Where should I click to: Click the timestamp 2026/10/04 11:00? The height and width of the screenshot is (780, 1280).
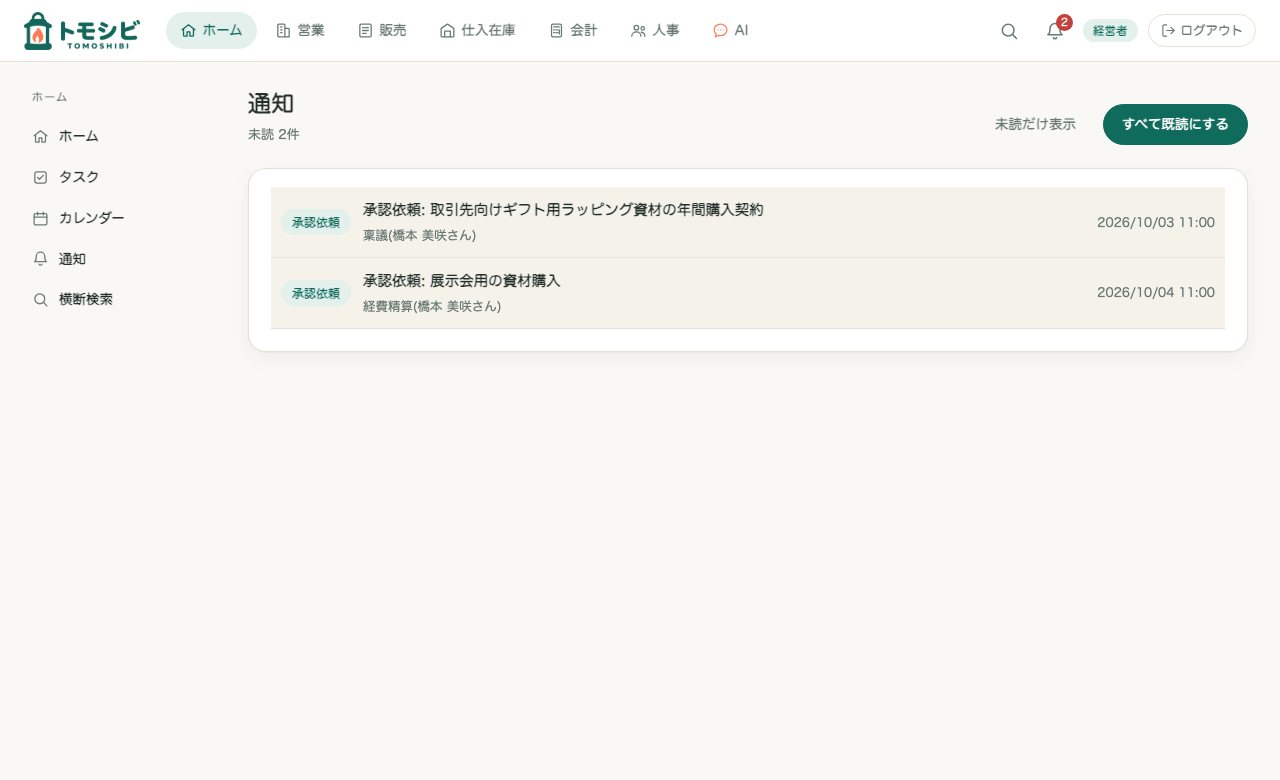[1156, 293]
